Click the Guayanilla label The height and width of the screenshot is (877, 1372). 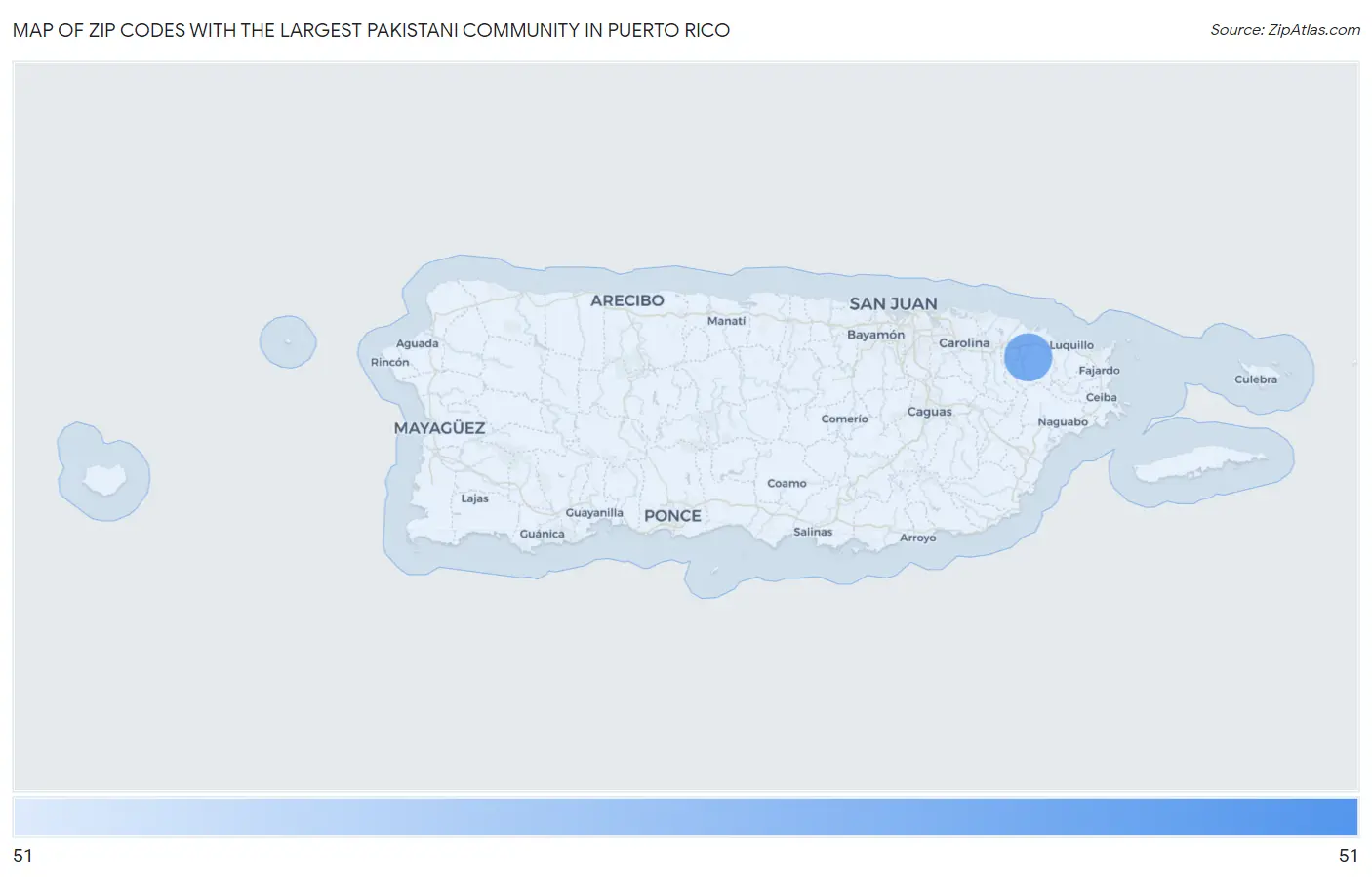(594, 513)
